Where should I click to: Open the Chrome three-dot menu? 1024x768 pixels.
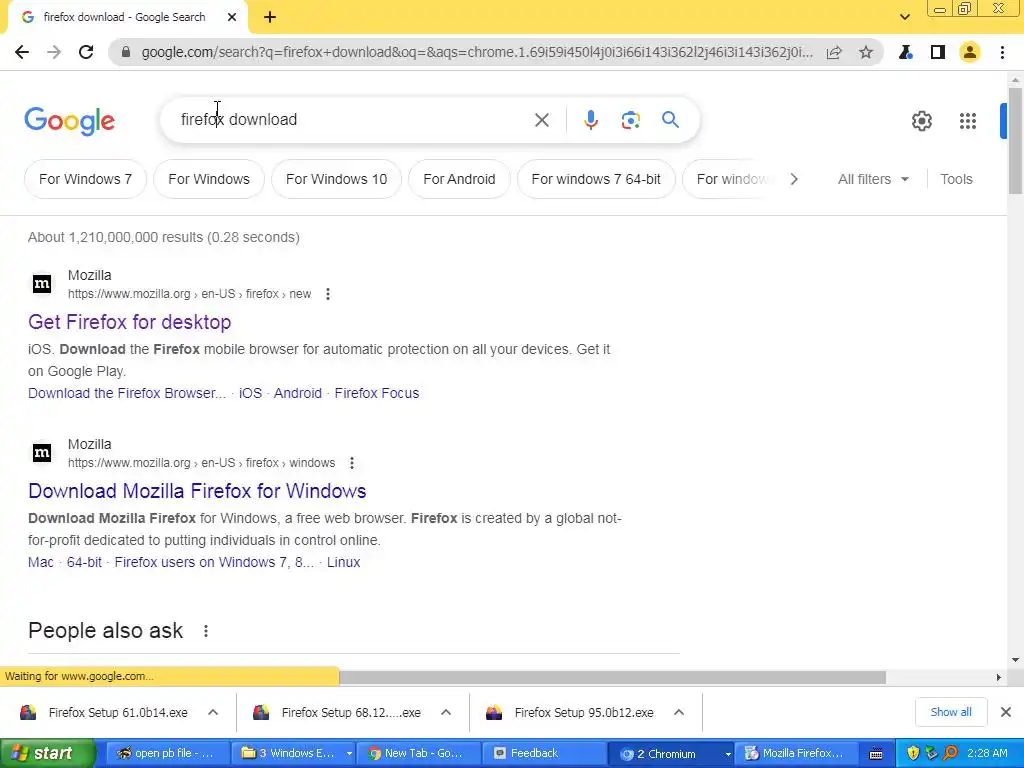click(x=1002, y=52)
